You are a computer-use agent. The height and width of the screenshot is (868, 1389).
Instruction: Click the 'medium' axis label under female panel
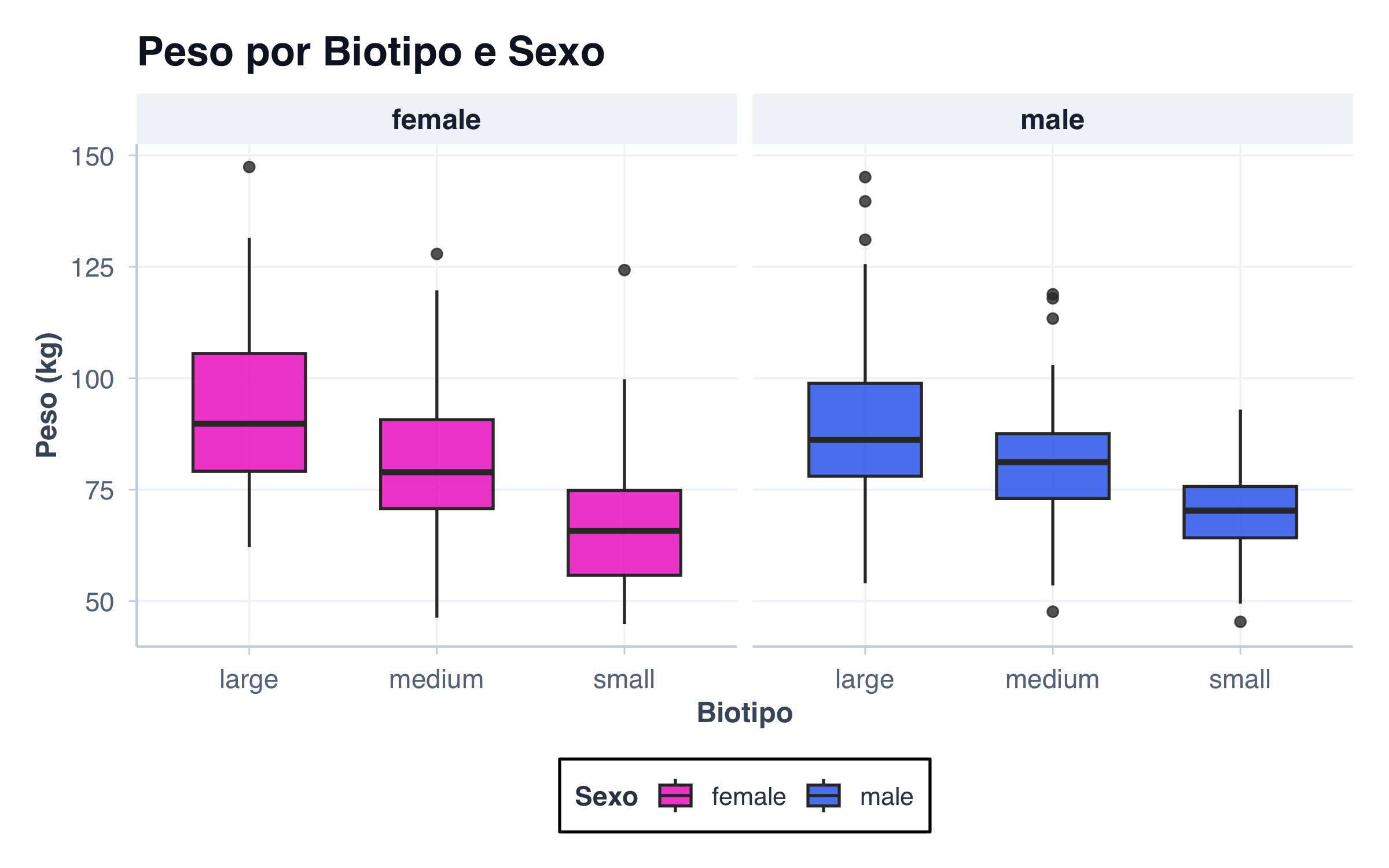click(x=436, y=679)
